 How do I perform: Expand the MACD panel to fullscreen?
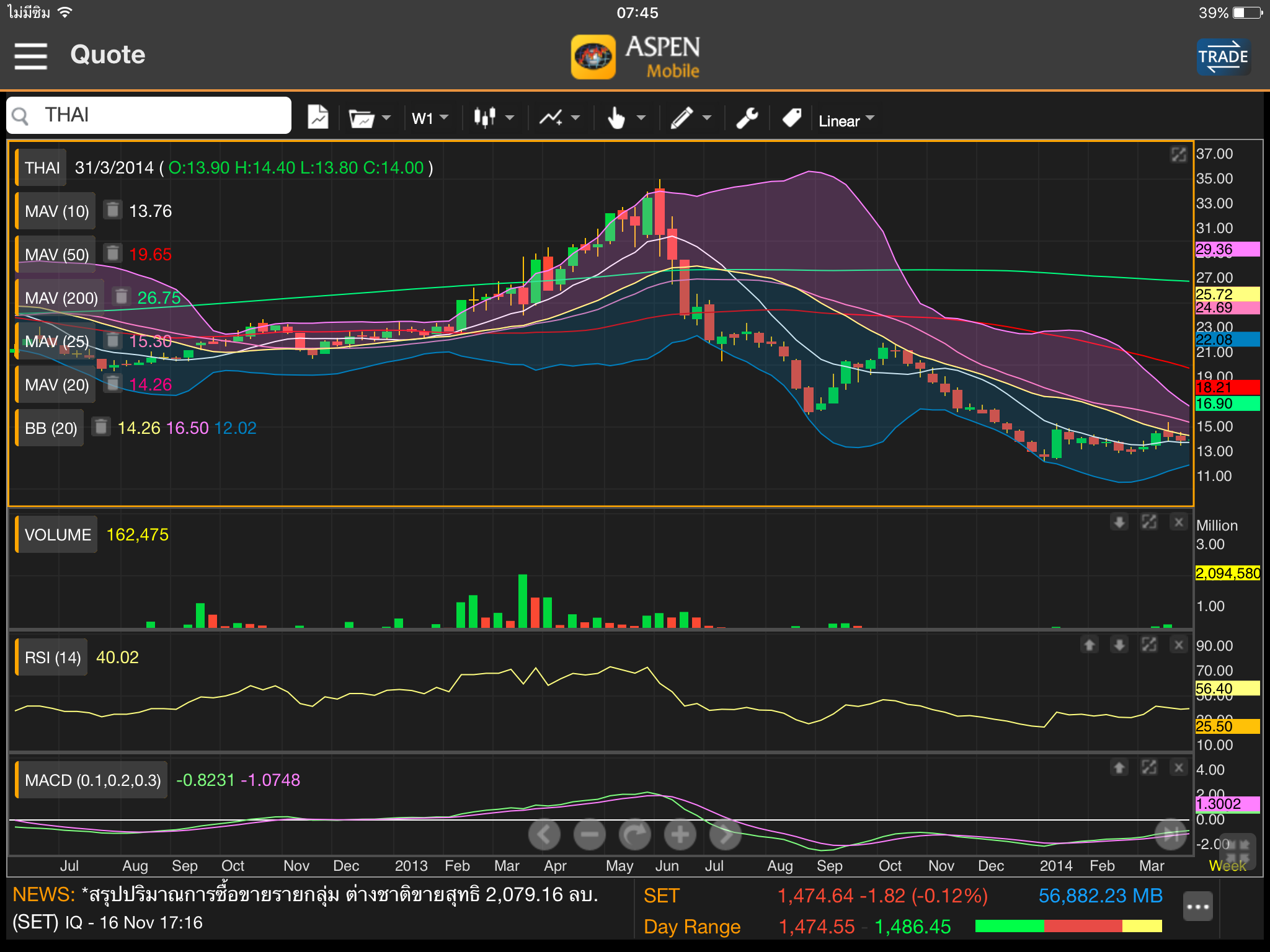(x=1149, y=768)
